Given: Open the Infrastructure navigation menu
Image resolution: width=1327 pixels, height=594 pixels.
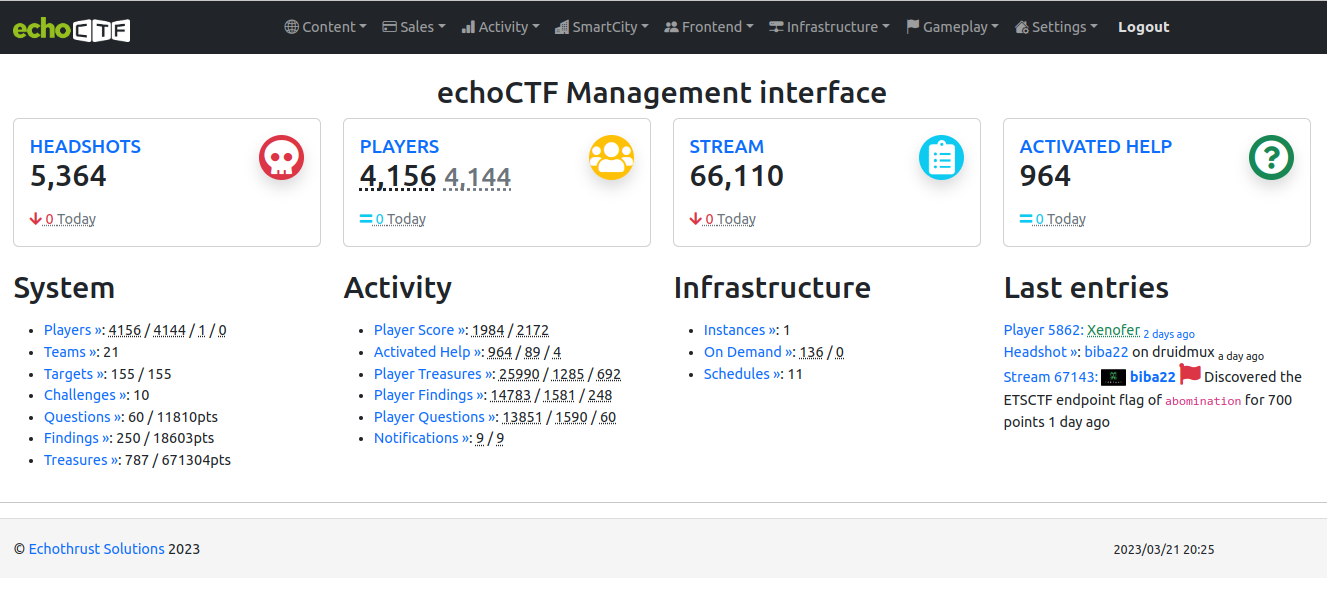Looking at the screenshot, I should [x=829, y=27].
